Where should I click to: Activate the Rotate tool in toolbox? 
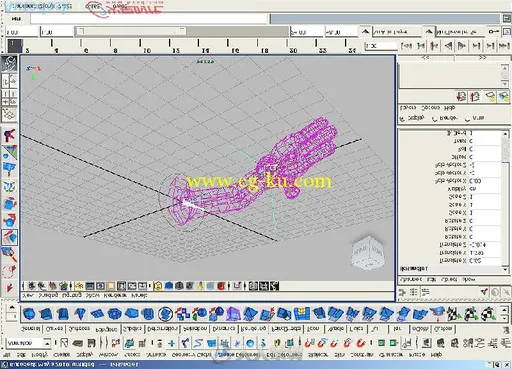[x=10, y=220]
